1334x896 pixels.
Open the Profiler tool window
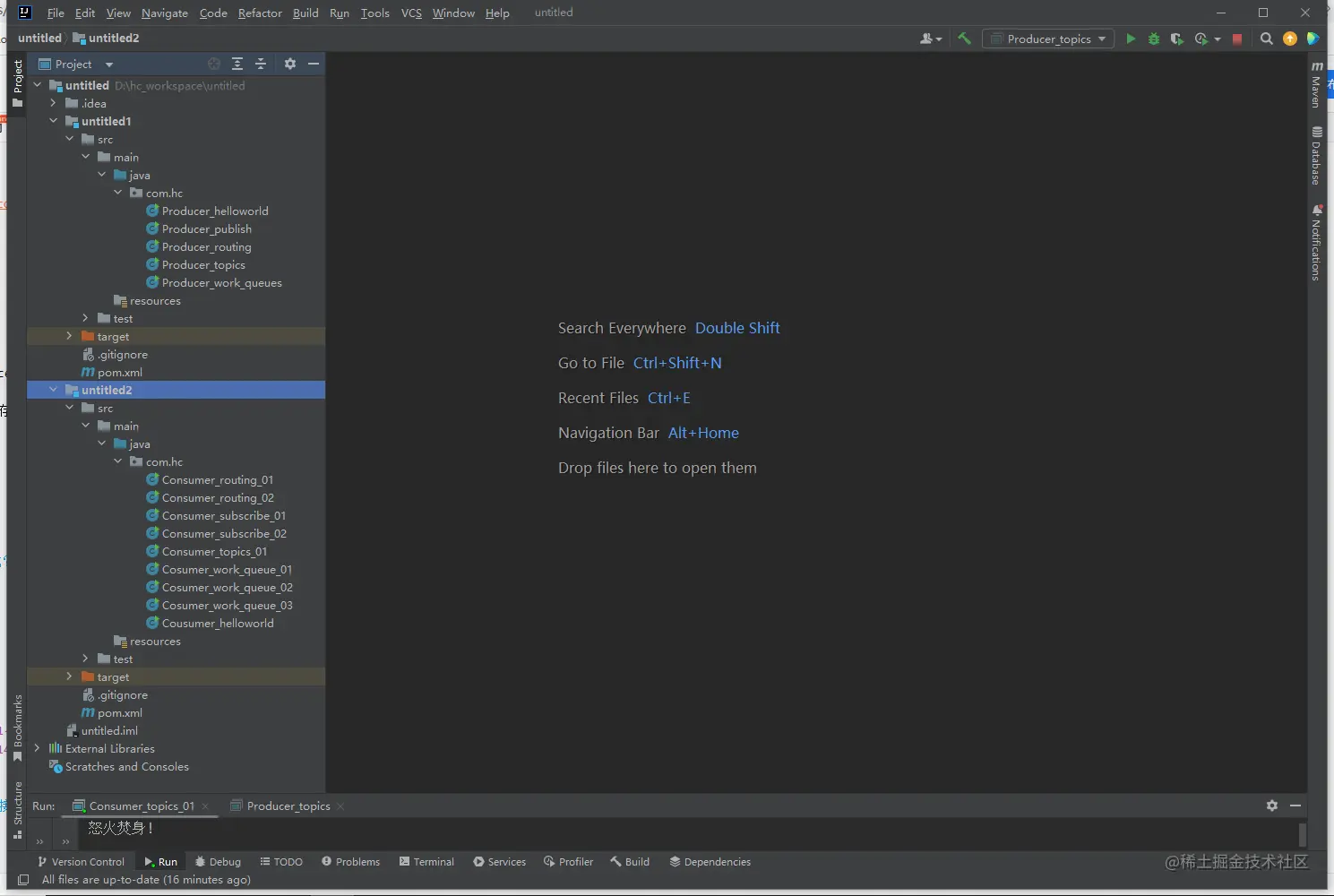click(568, 862)
